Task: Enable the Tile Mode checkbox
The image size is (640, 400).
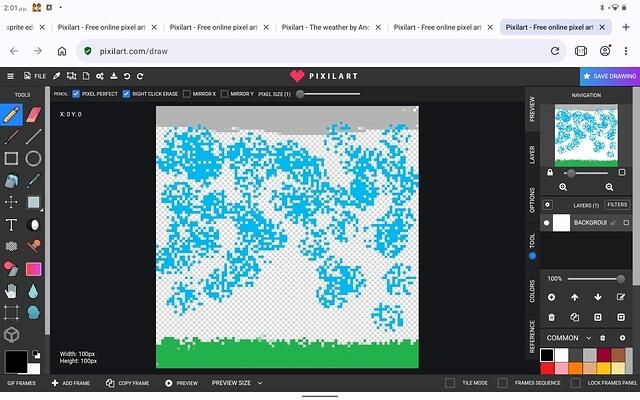Action: 452,383
